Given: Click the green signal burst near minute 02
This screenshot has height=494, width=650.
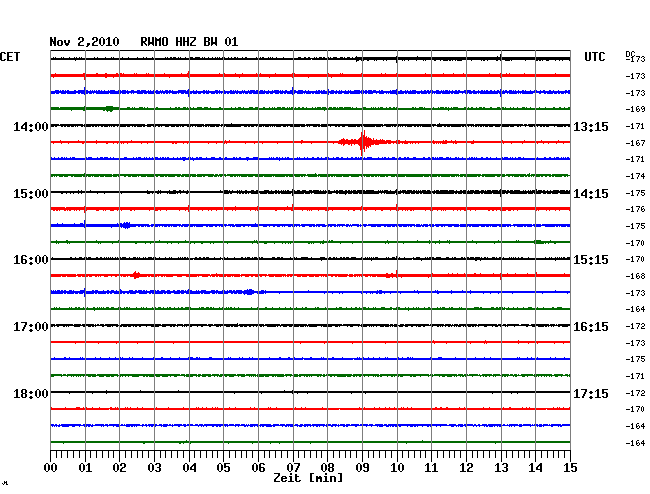Looking at the screenshot, I should pyautogui.click(x=109, y=109).
